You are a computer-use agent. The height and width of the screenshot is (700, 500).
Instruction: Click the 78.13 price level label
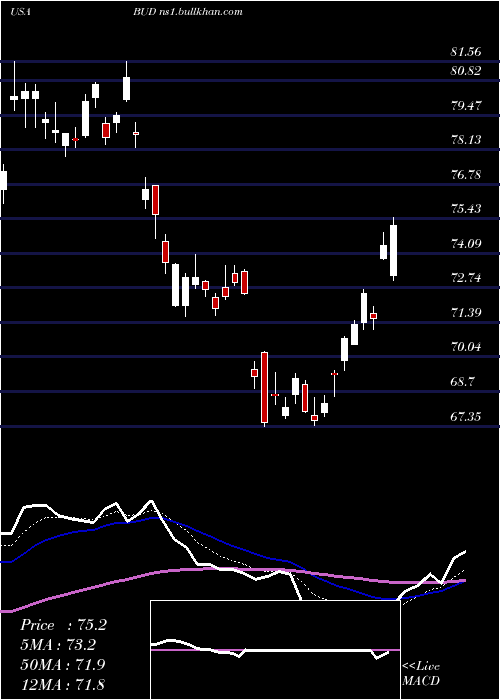tap(466, 140)
